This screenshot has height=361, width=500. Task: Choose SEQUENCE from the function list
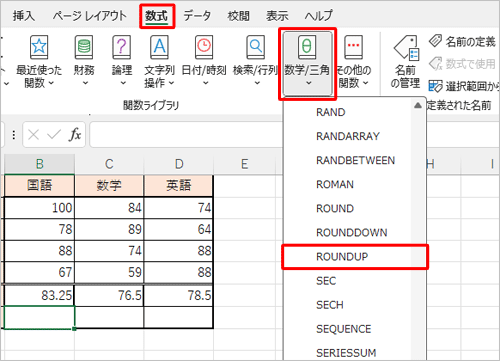click(348, 329)
